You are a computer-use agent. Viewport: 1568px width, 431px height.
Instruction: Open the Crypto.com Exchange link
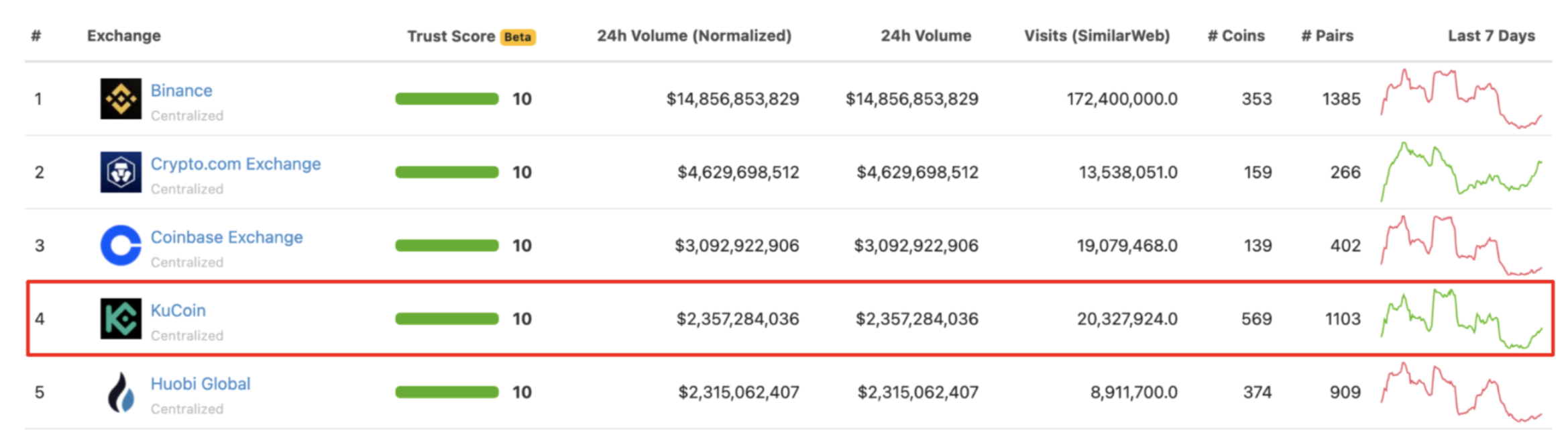[x=235, y=164]
